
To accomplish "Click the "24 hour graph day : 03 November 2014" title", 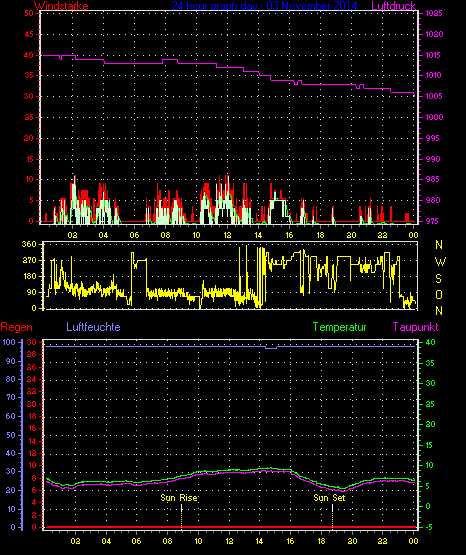I will coord(264,6).
